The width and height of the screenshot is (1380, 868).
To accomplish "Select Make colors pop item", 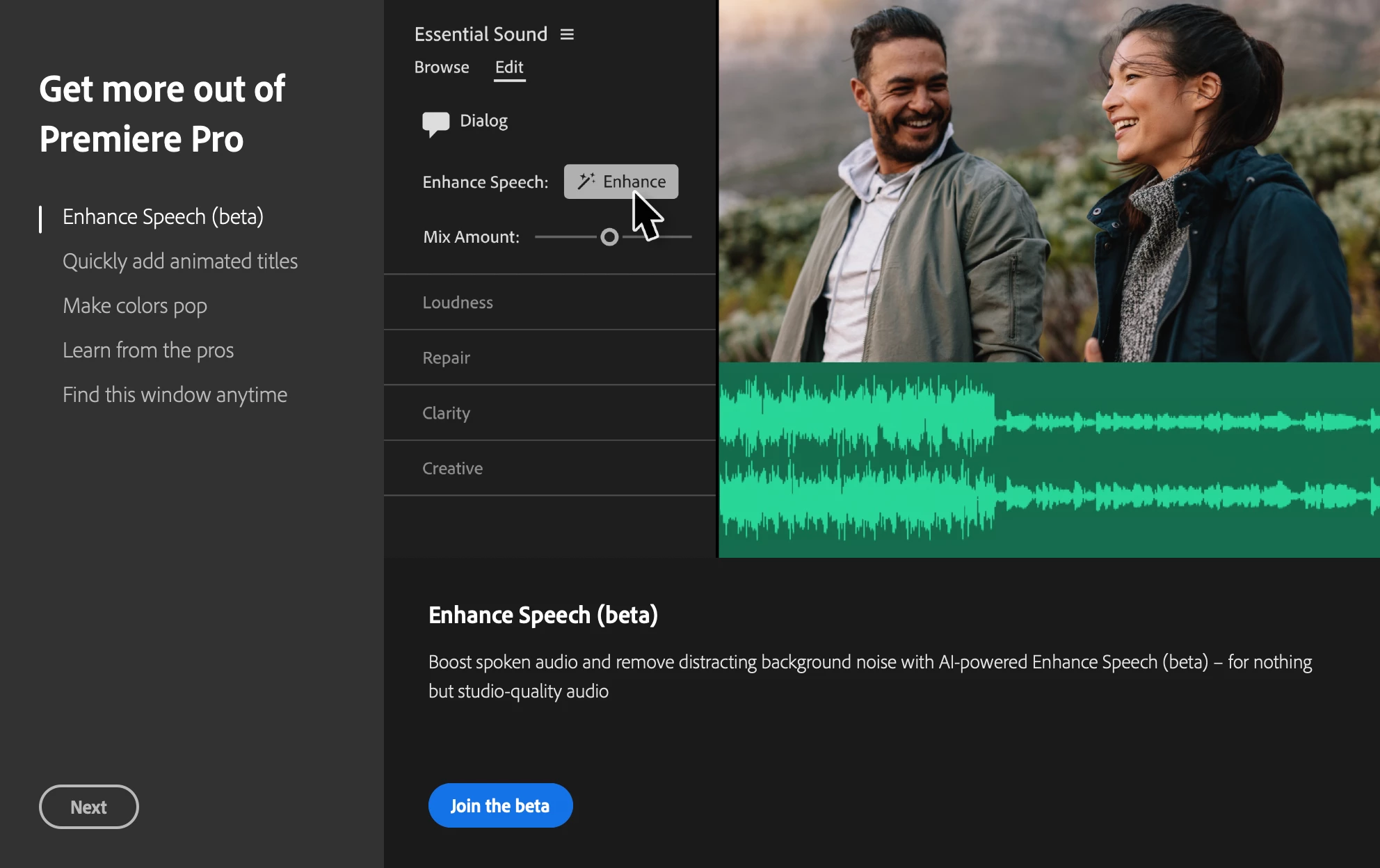I will tap(135, 306).
